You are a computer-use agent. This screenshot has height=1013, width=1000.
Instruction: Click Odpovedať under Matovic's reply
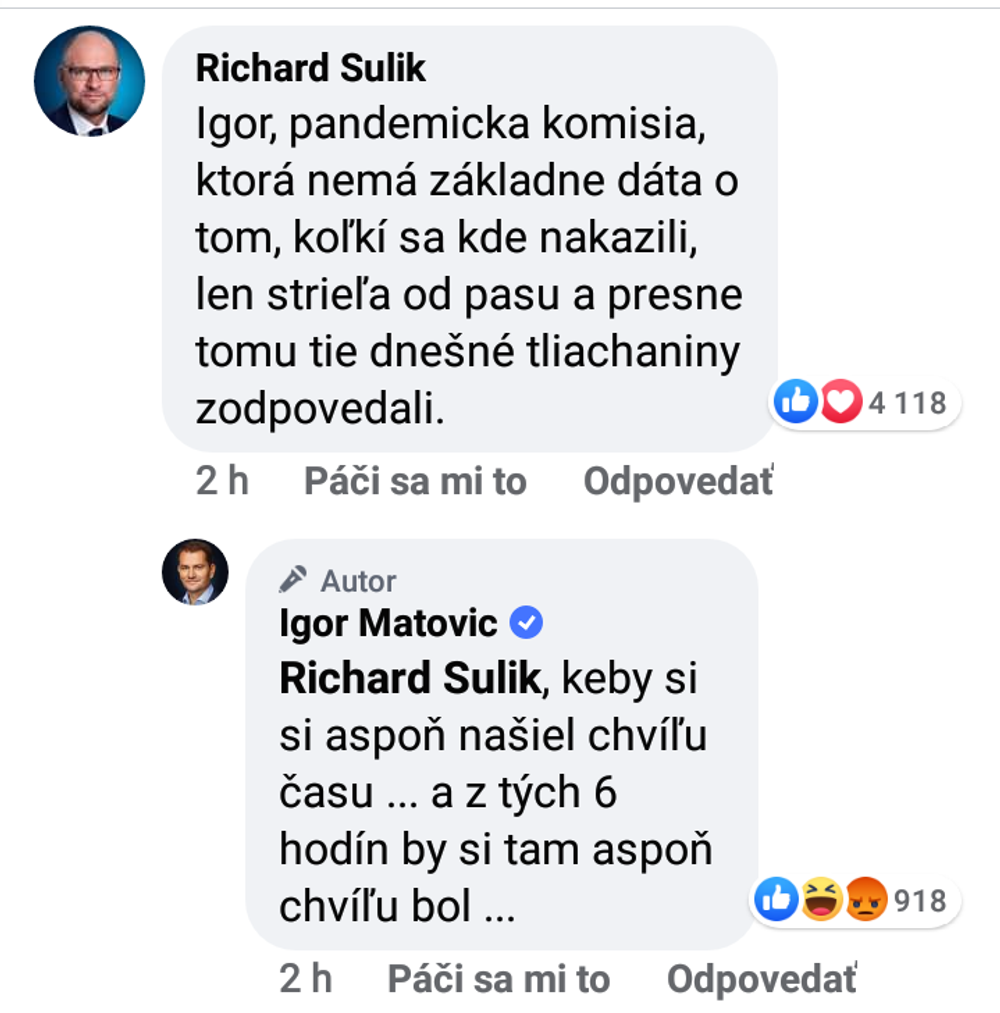[757, 979]
